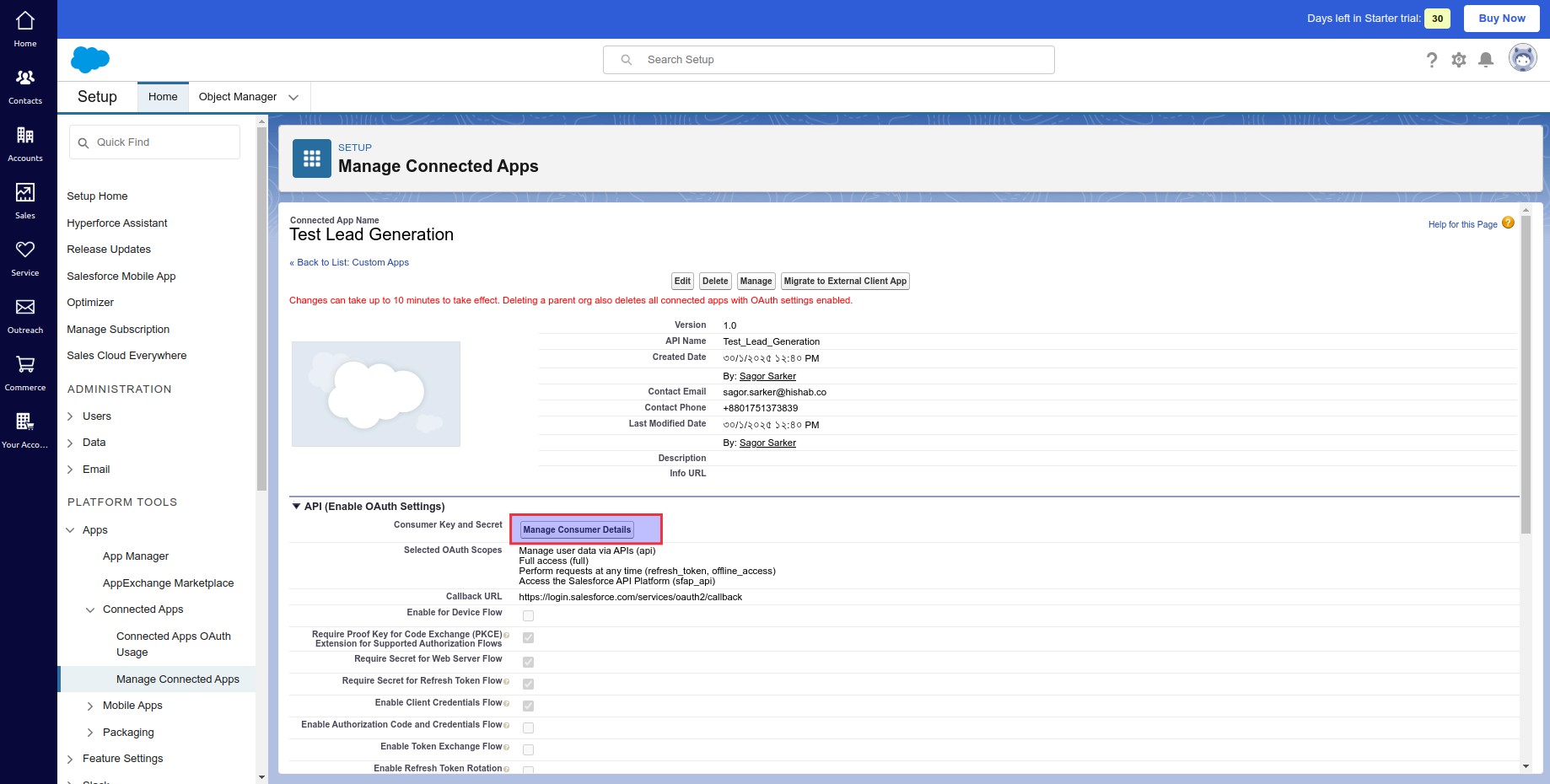Open Sagor Sarker link under Created Date
This screenshot has height=784, width=1550.
click(x=767, y=376)
